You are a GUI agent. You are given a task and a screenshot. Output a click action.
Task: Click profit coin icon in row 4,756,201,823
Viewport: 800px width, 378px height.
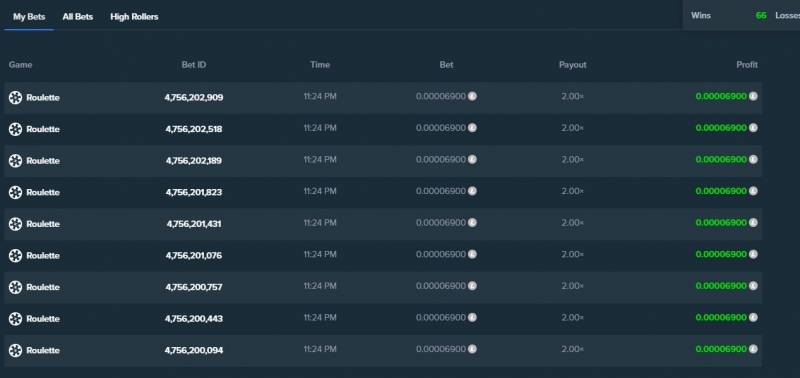pyautogui.click(x=753, y=191)
